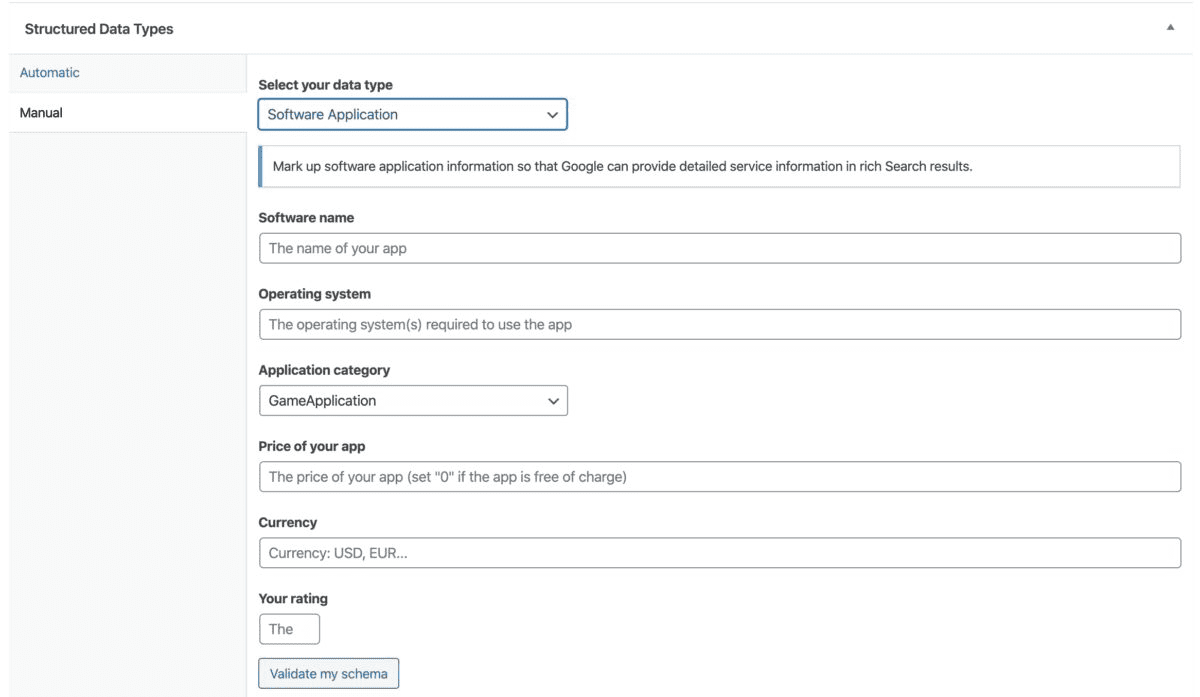Focus the Currency input field
1200x697 pixels.
[x=720, y=553]
